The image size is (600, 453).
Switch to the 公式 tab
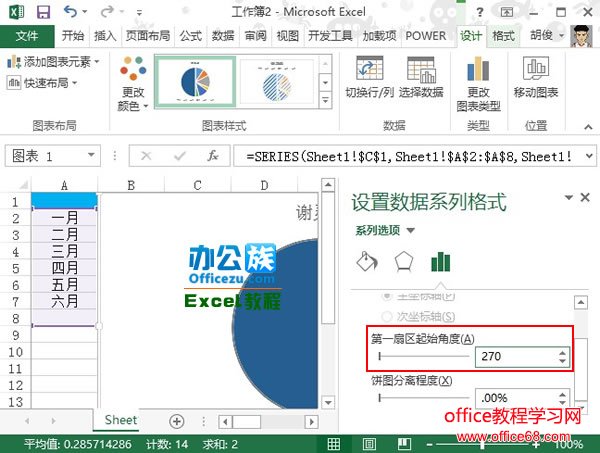coord(191,36)
